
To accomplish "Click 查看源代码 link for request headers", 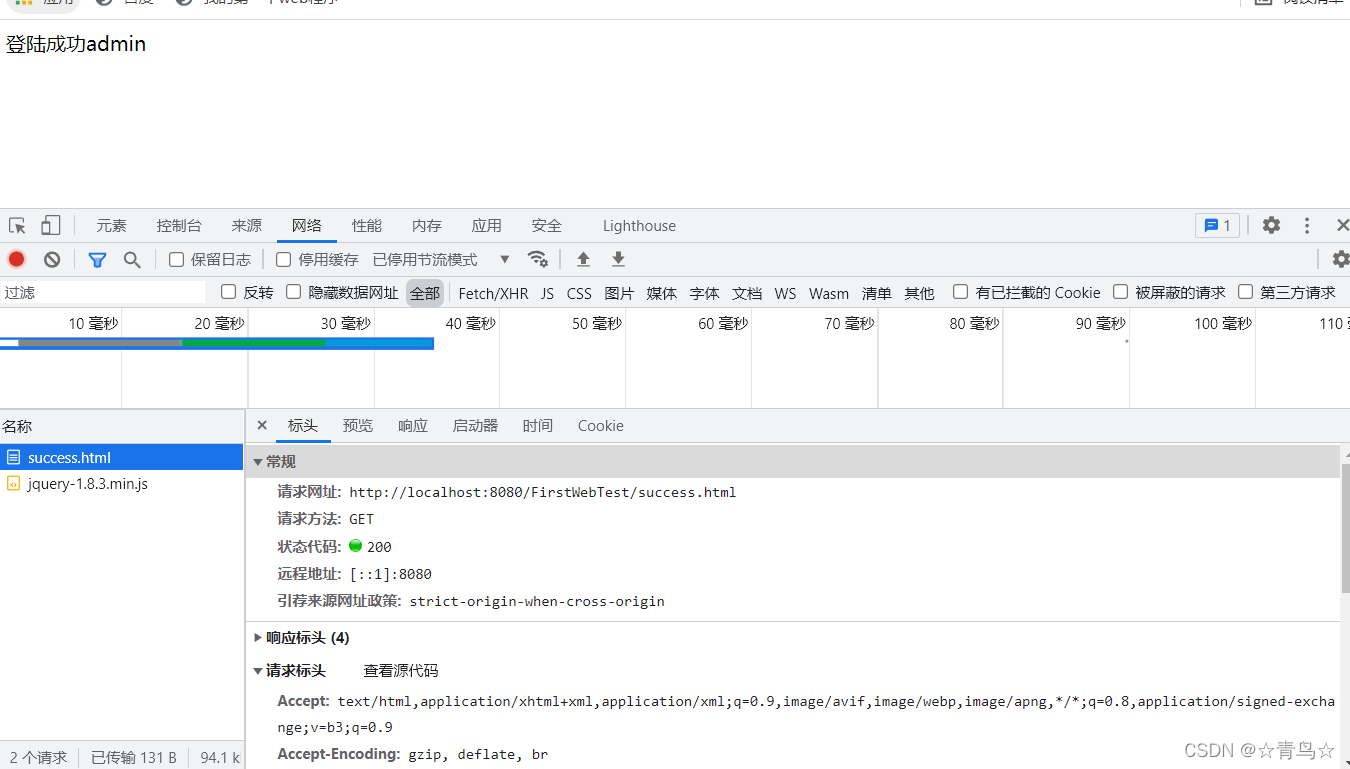I will (401, 670).
